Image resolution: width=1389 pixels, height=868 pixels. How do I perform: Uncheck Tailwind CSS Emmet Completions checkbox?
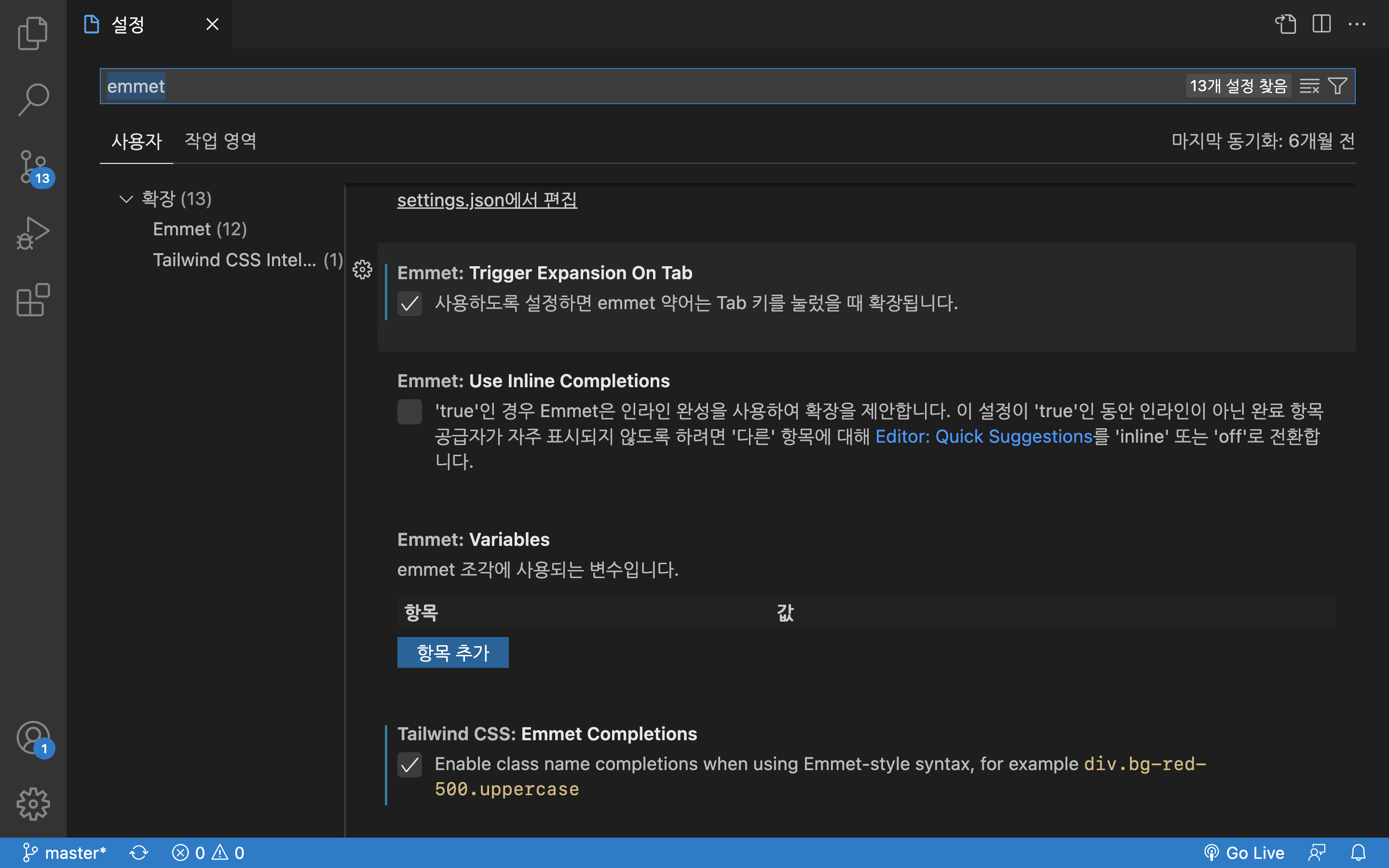click(x=409, y=765)
